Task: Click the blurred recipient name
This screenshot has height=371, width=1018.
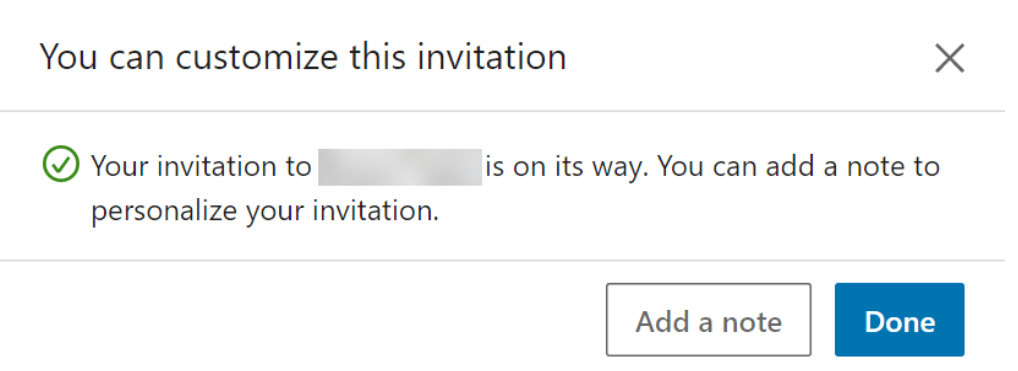Action: pyautogui.click(x=400, y=167)
